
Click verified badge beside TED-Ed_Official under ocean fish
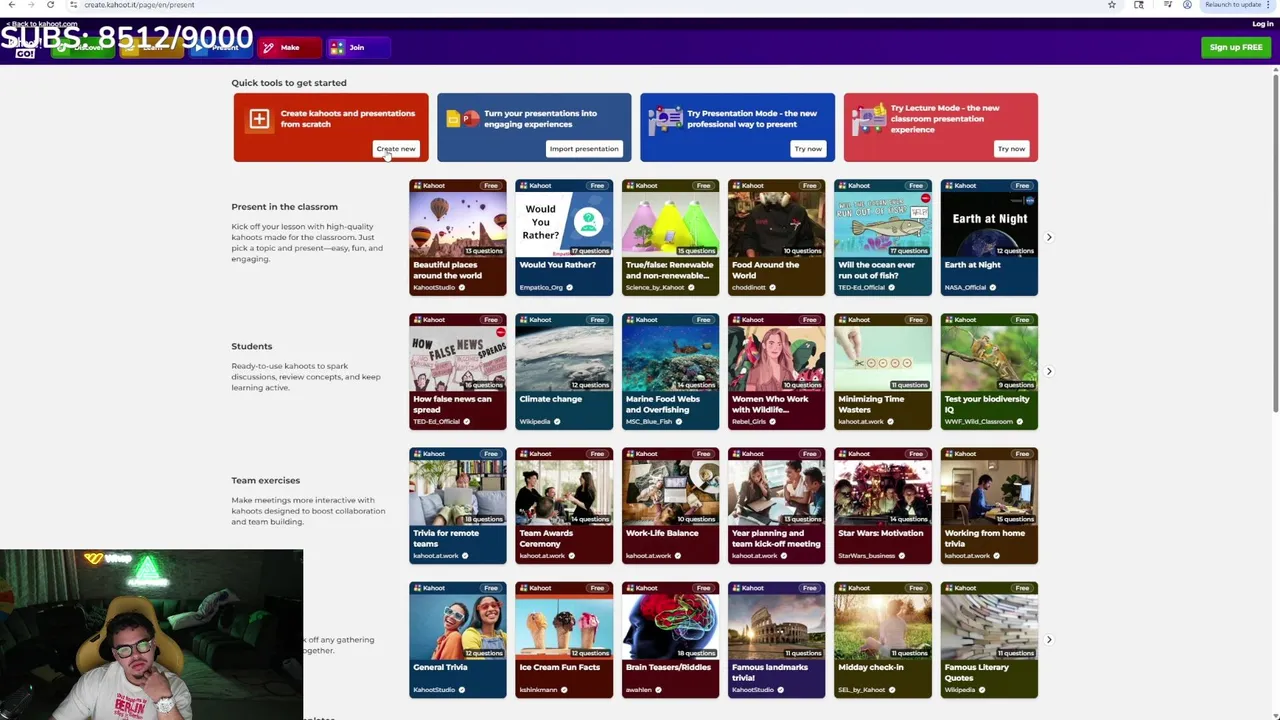890,288
